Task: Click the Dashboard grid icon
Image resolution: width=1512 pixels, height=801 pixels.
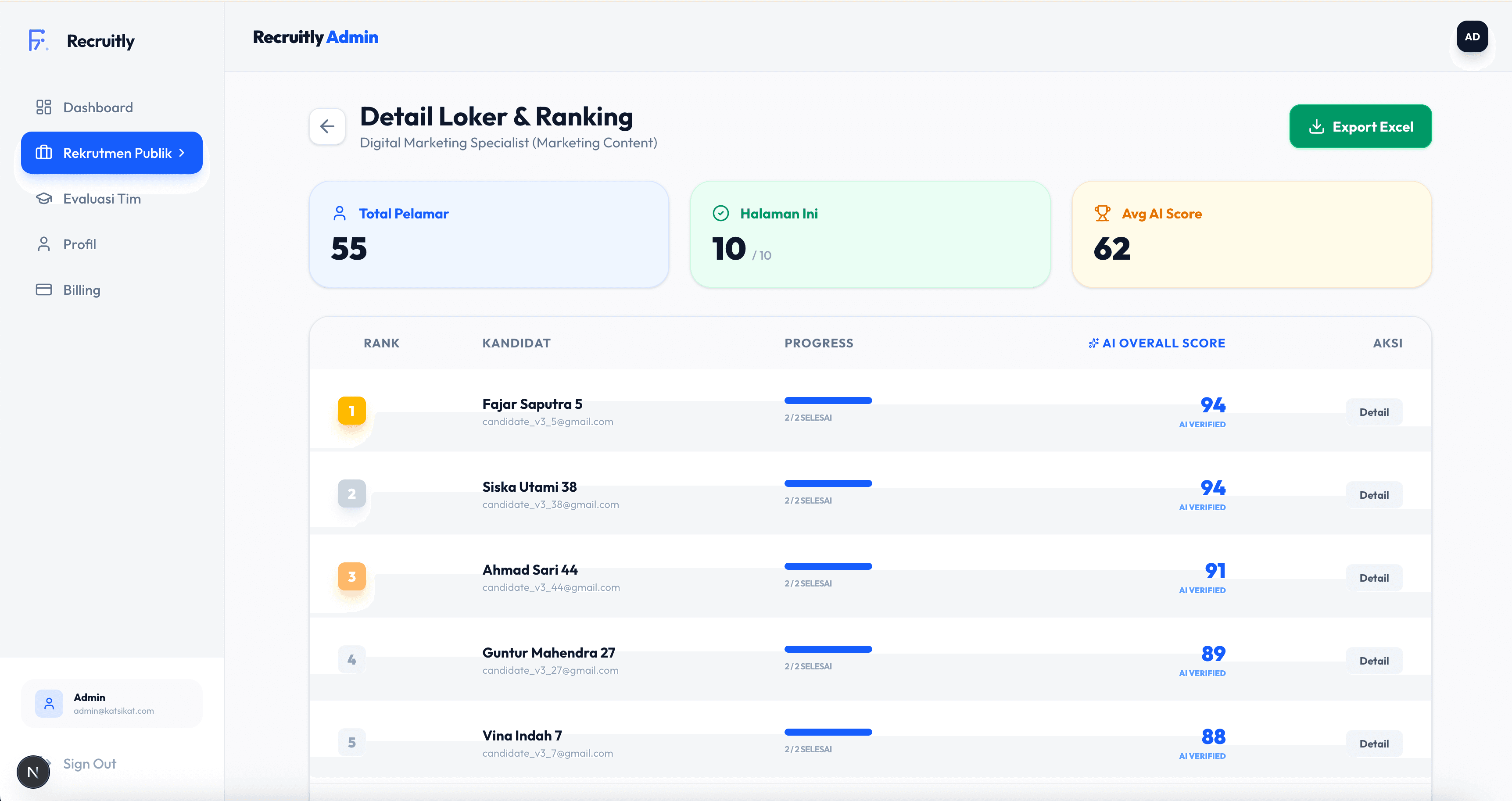Action: click(x=43, y=107)
